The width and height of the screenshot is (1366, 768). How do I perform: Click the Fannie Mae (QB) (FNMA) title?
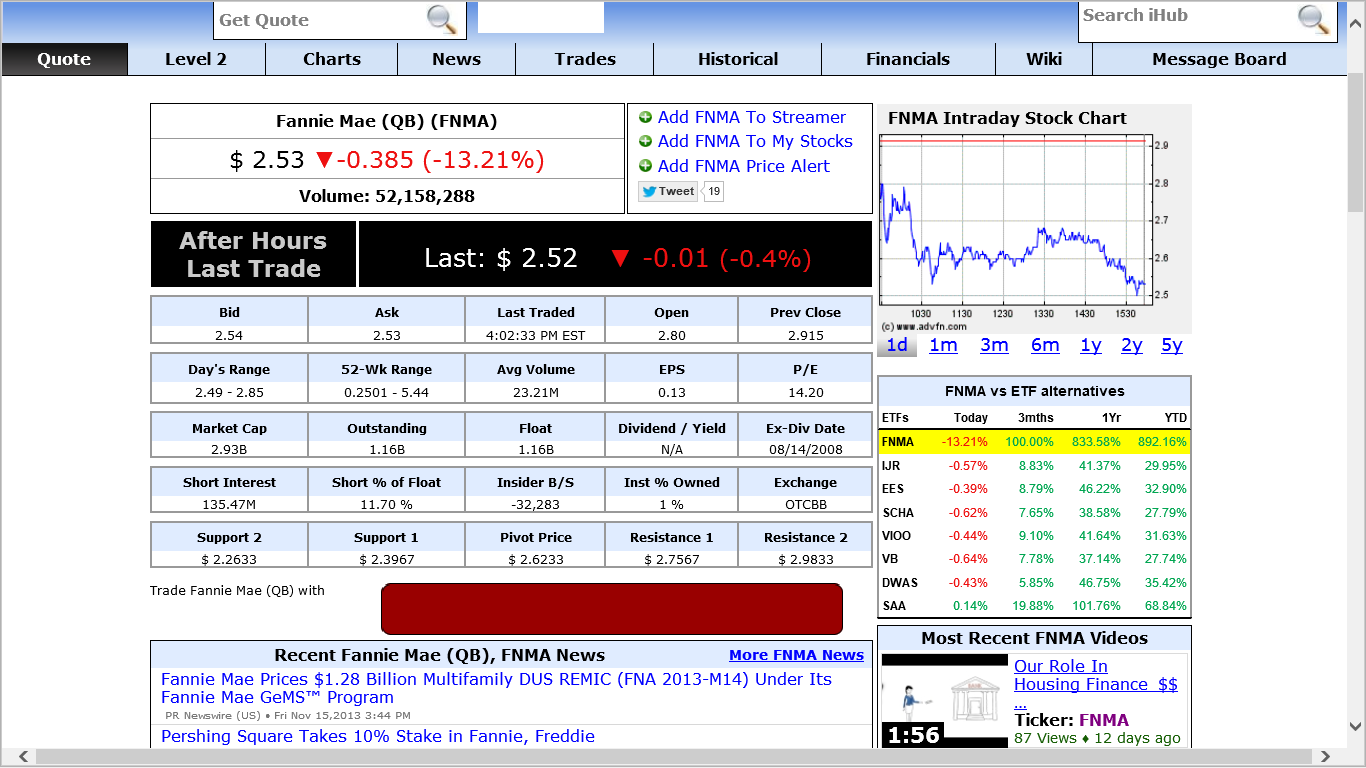tap(387, 122)
